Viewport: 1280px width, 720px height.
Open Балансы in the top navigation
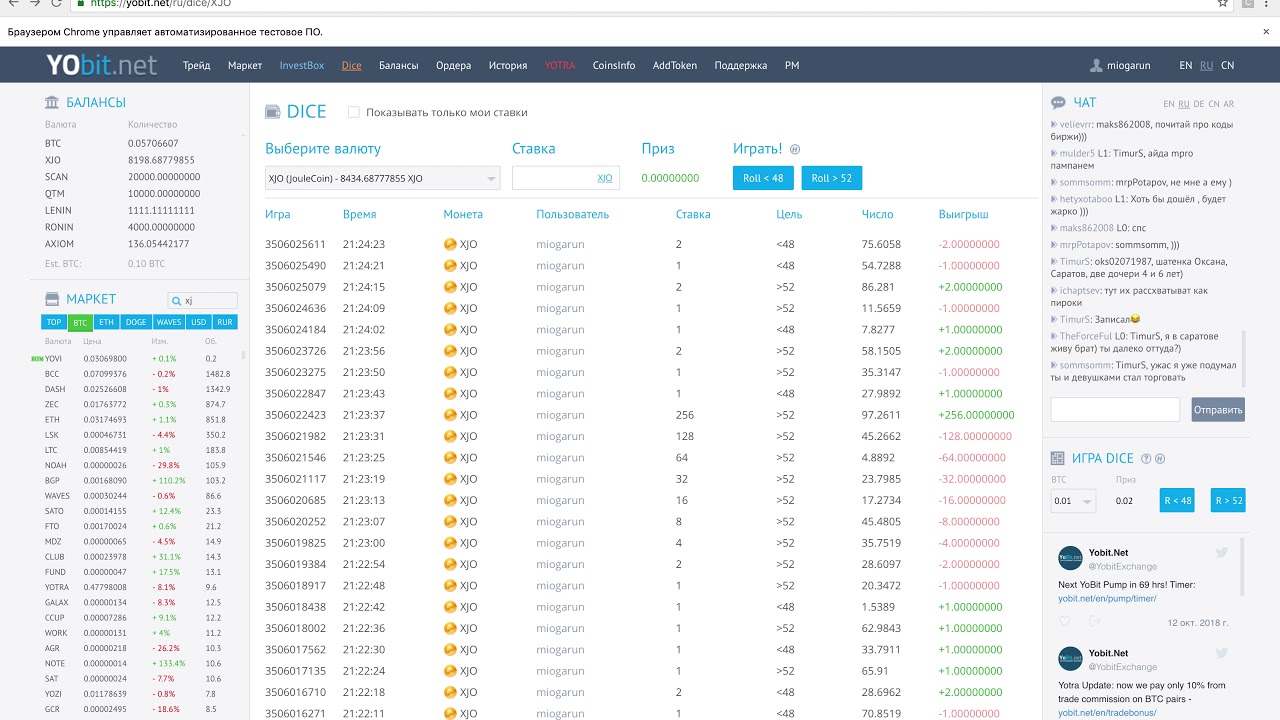[x=398, y=66]
